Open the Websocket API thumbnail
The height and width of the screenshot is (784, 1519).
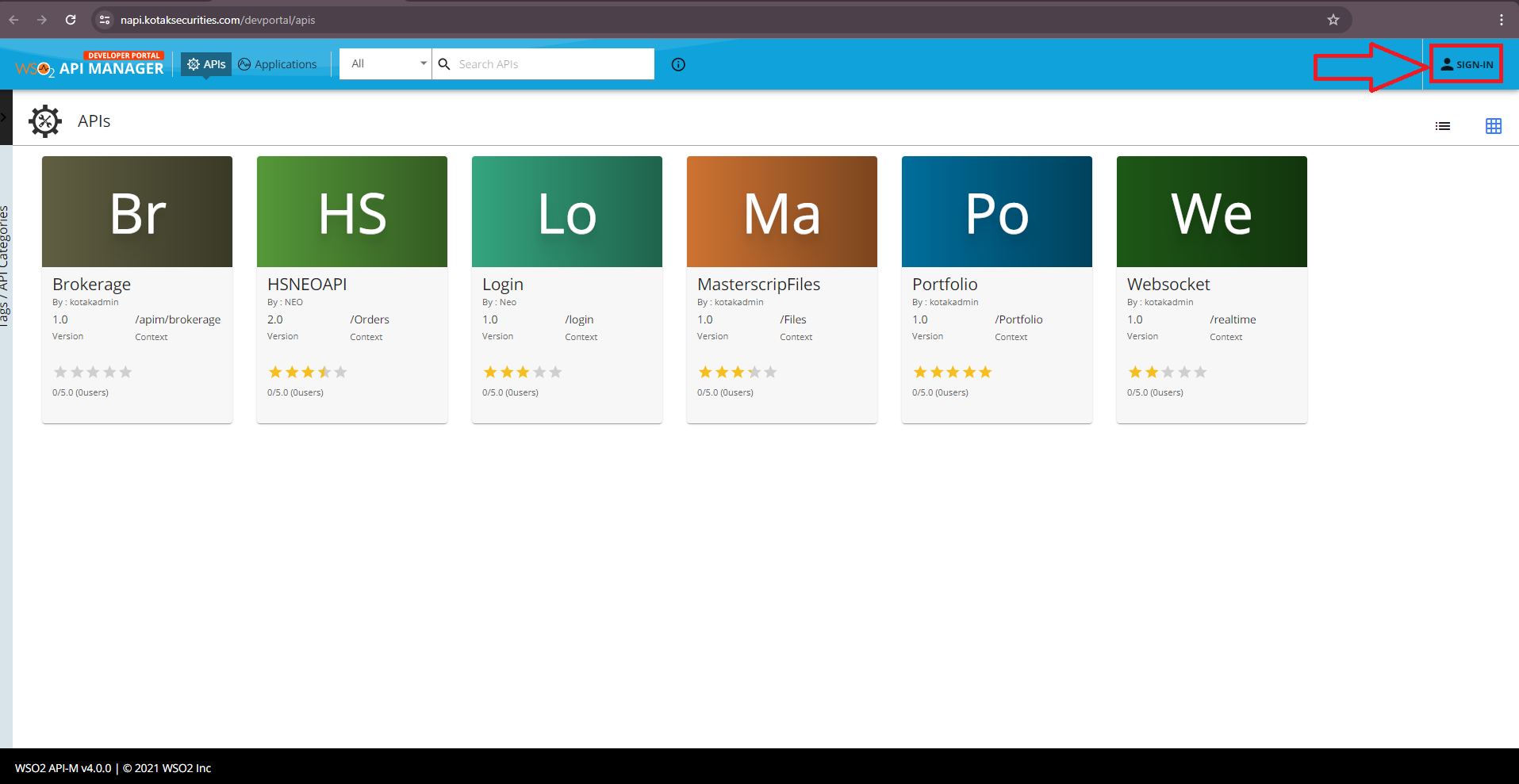(1211, 212)
